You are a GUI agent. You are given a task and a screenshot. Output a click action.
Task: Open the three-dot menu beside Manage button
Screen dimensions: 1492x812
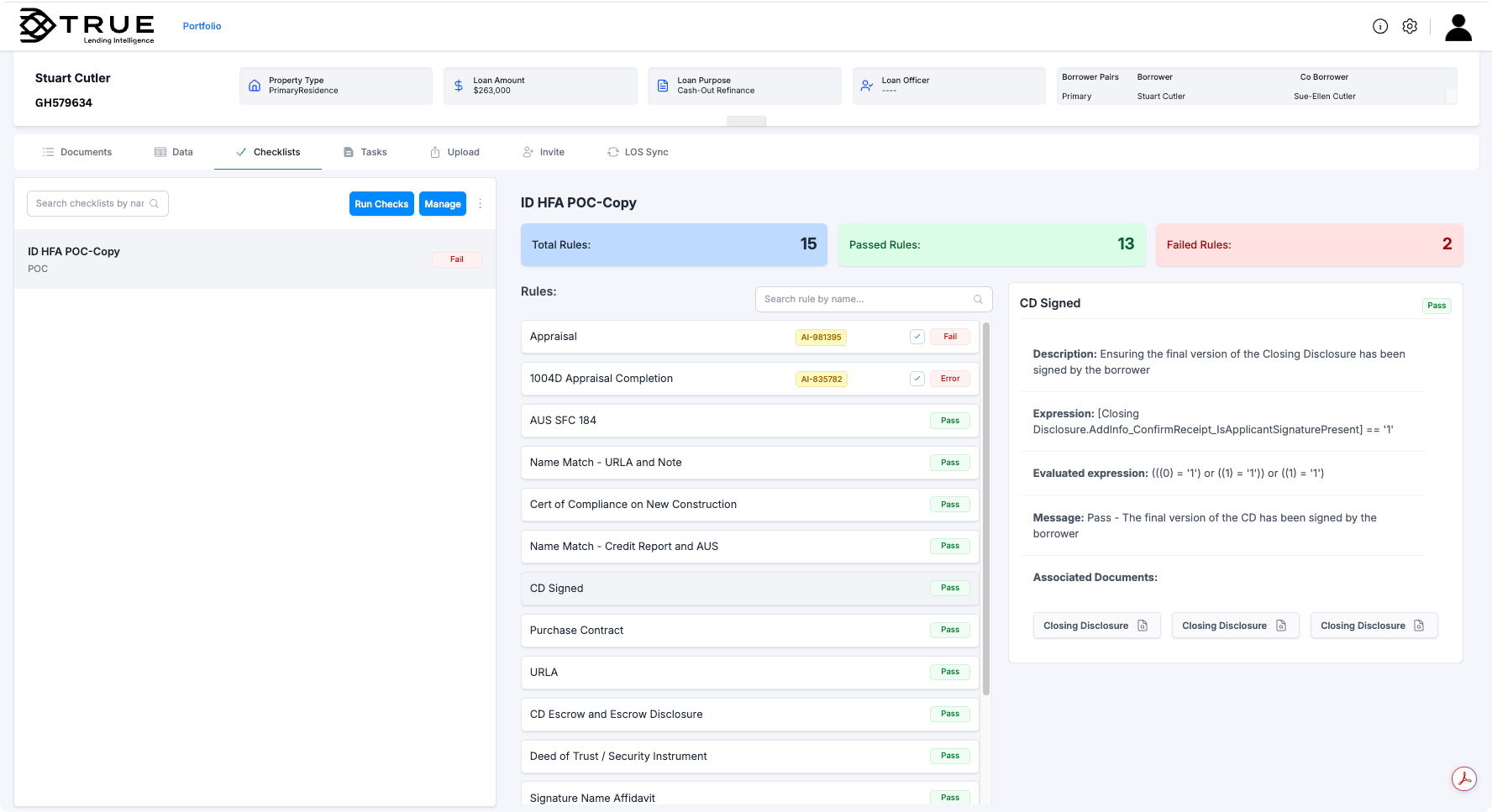point(480,203)
